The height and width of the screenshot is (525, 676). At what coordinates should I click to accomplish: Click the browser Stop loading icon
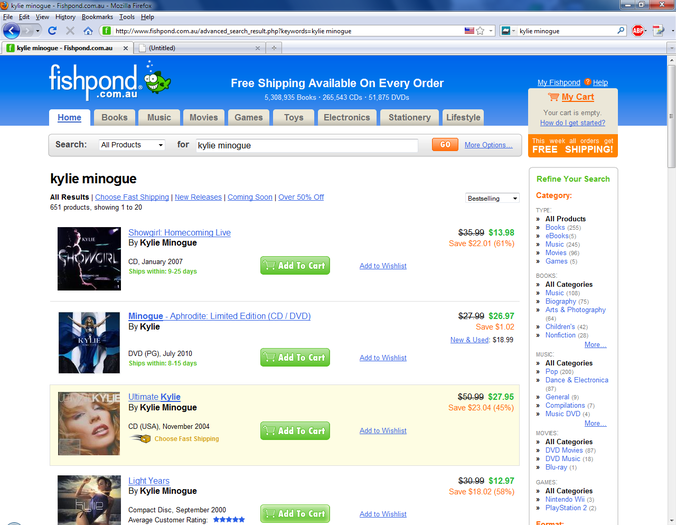pos(70,31)
